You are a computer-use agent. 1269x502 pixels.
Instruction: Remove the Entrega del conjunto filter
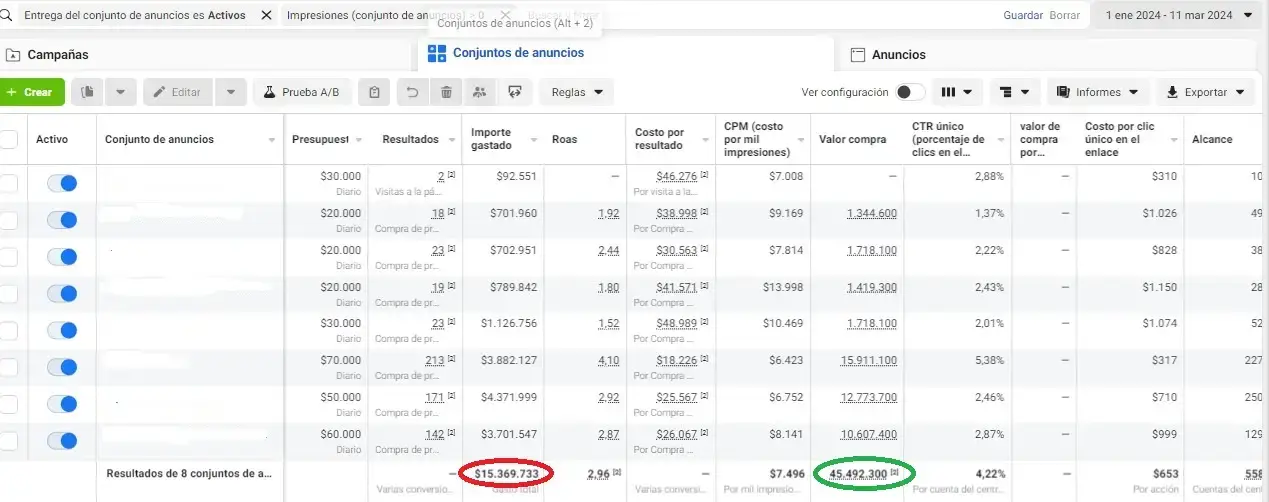(x=266, y=15)
